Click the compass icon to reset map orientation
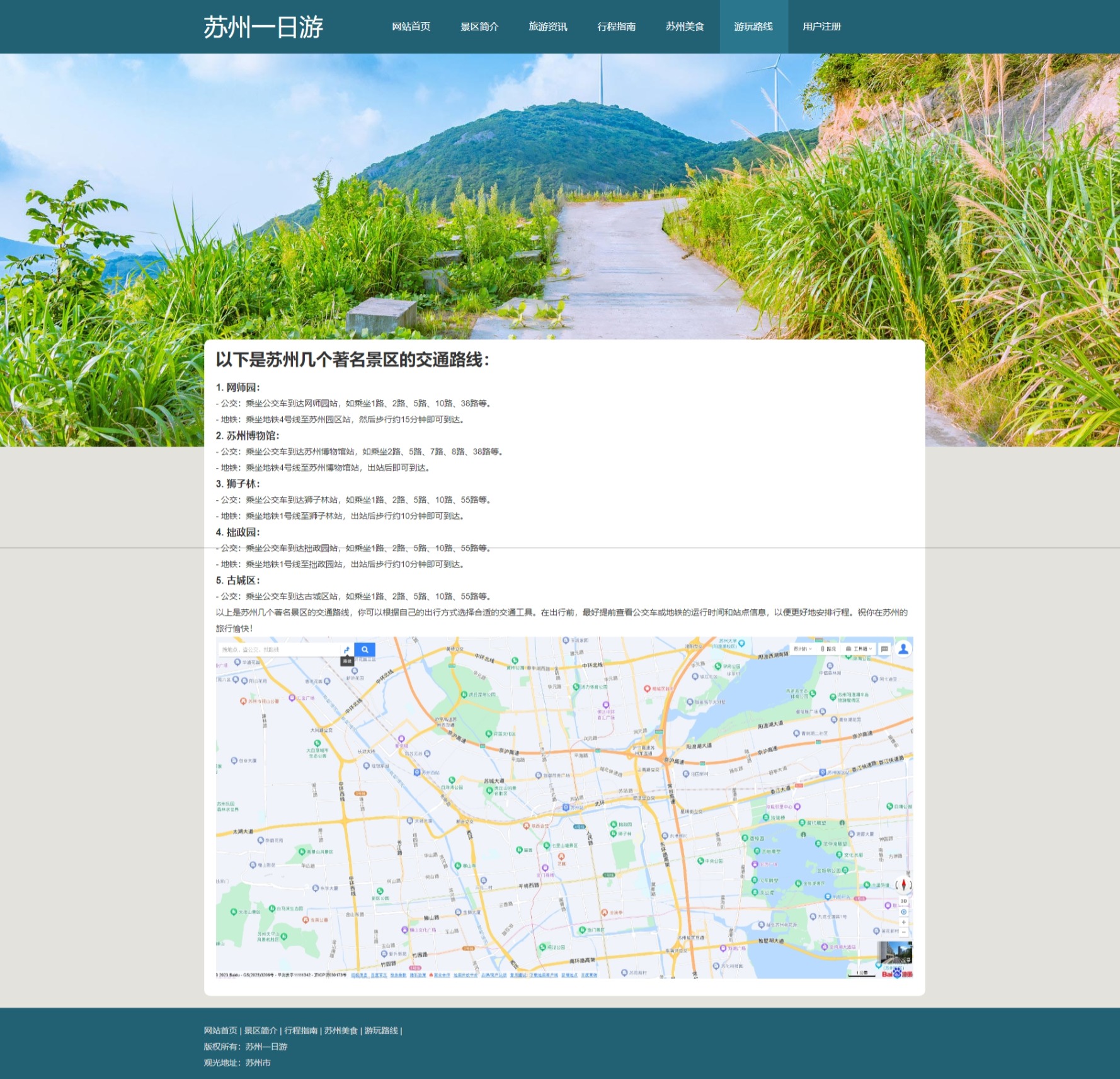Viewport: 1120px width, 1079px height. pos(904,886)
